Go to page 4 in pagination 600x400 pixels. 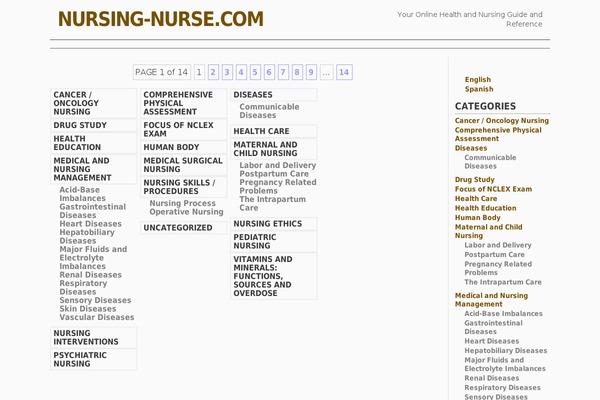[x=241, y=72]
